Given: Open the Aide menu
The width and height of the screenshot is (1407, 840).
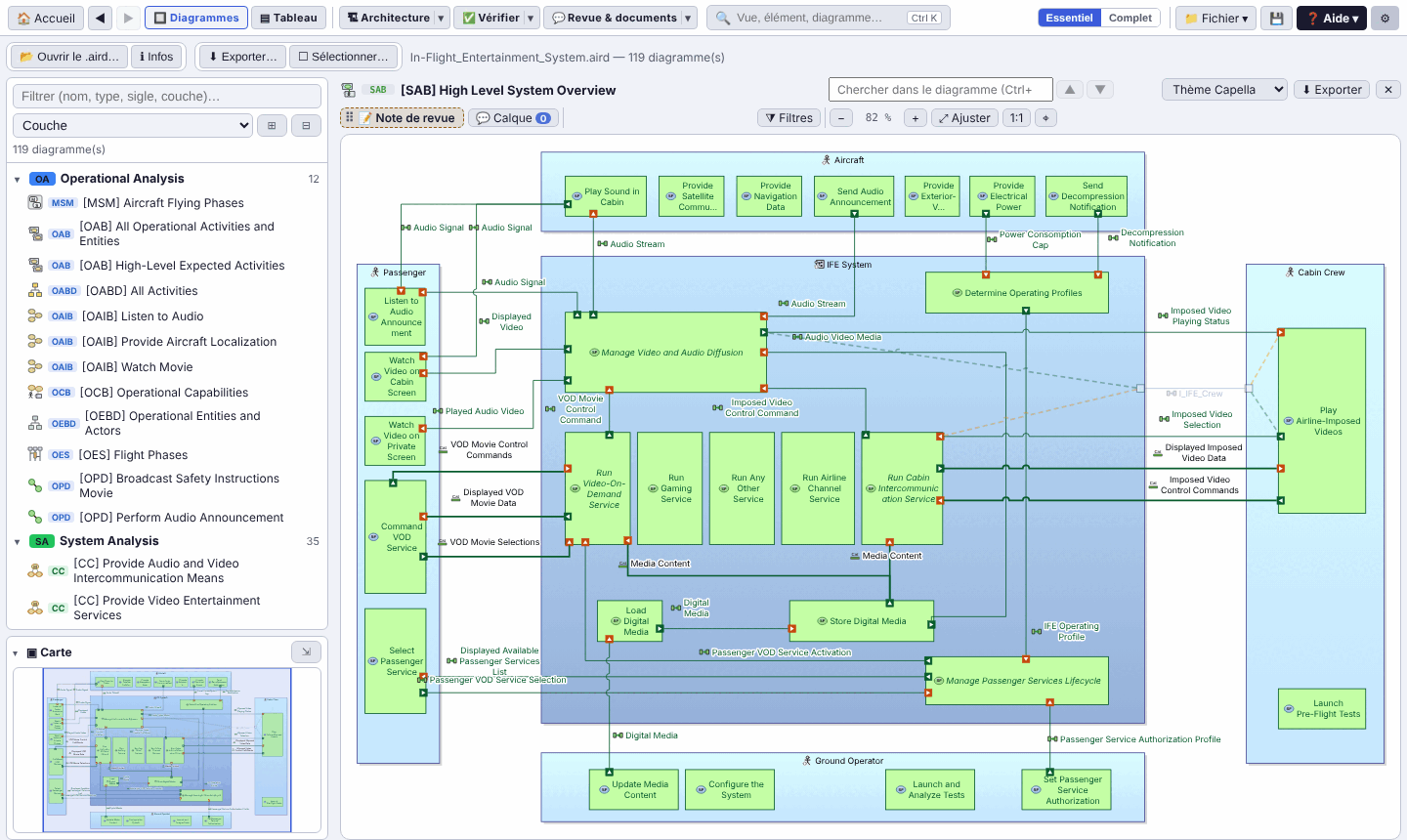Looking at the screenshot, I should 1332,18.
